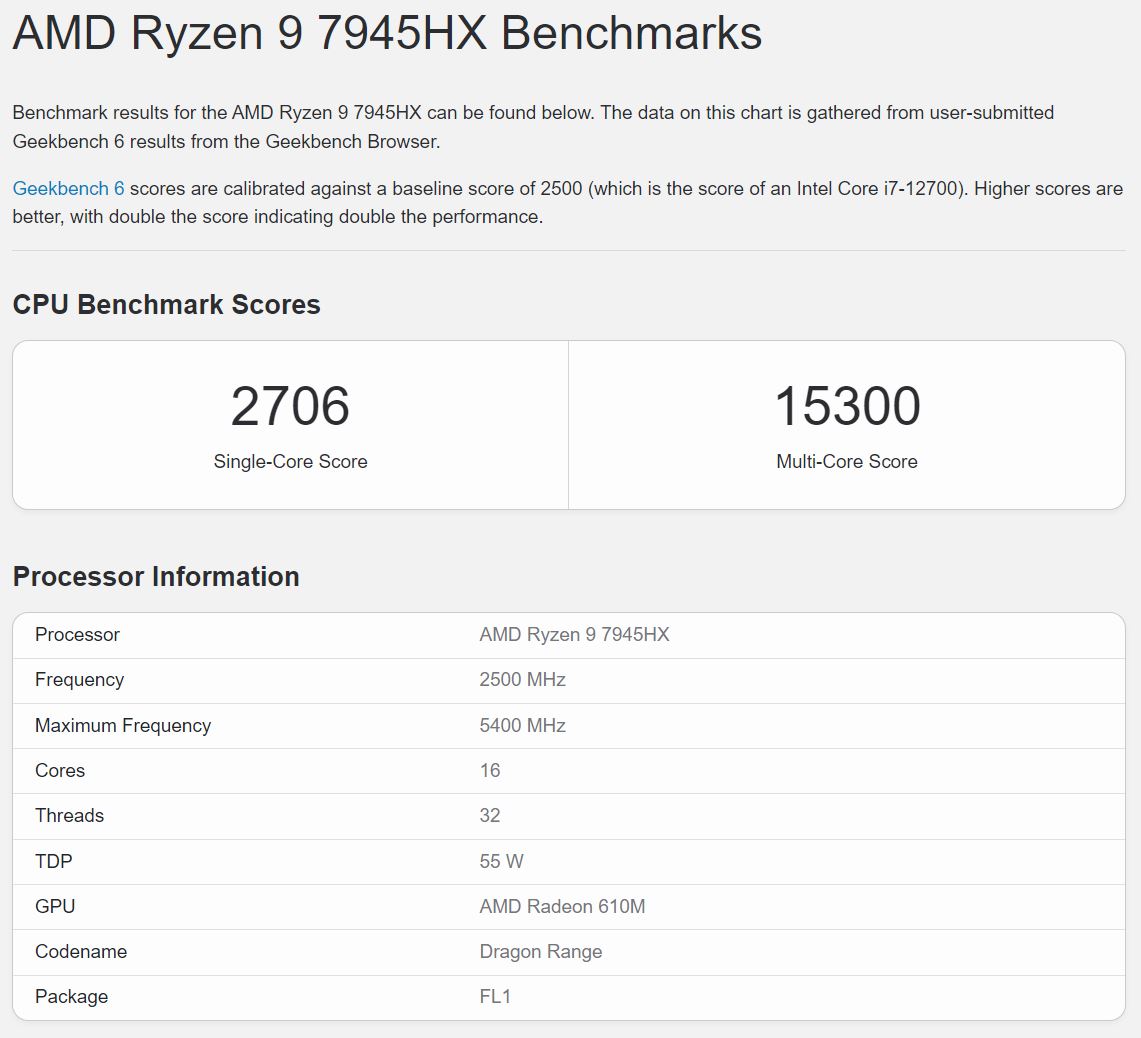Image resolution: width=1141 pixels, height=1038 pixels.
Task: Select the multi-core score value 15300
Action: coord(847,406)
